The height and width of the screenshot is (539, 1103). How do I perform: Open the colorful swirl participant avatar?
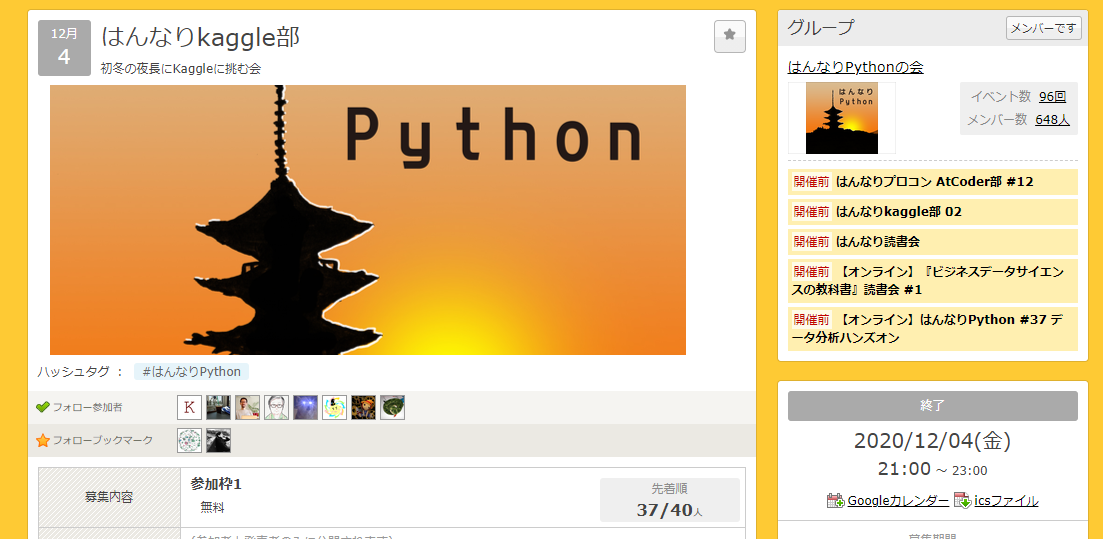pyautogui.click(x=334, y=407)
